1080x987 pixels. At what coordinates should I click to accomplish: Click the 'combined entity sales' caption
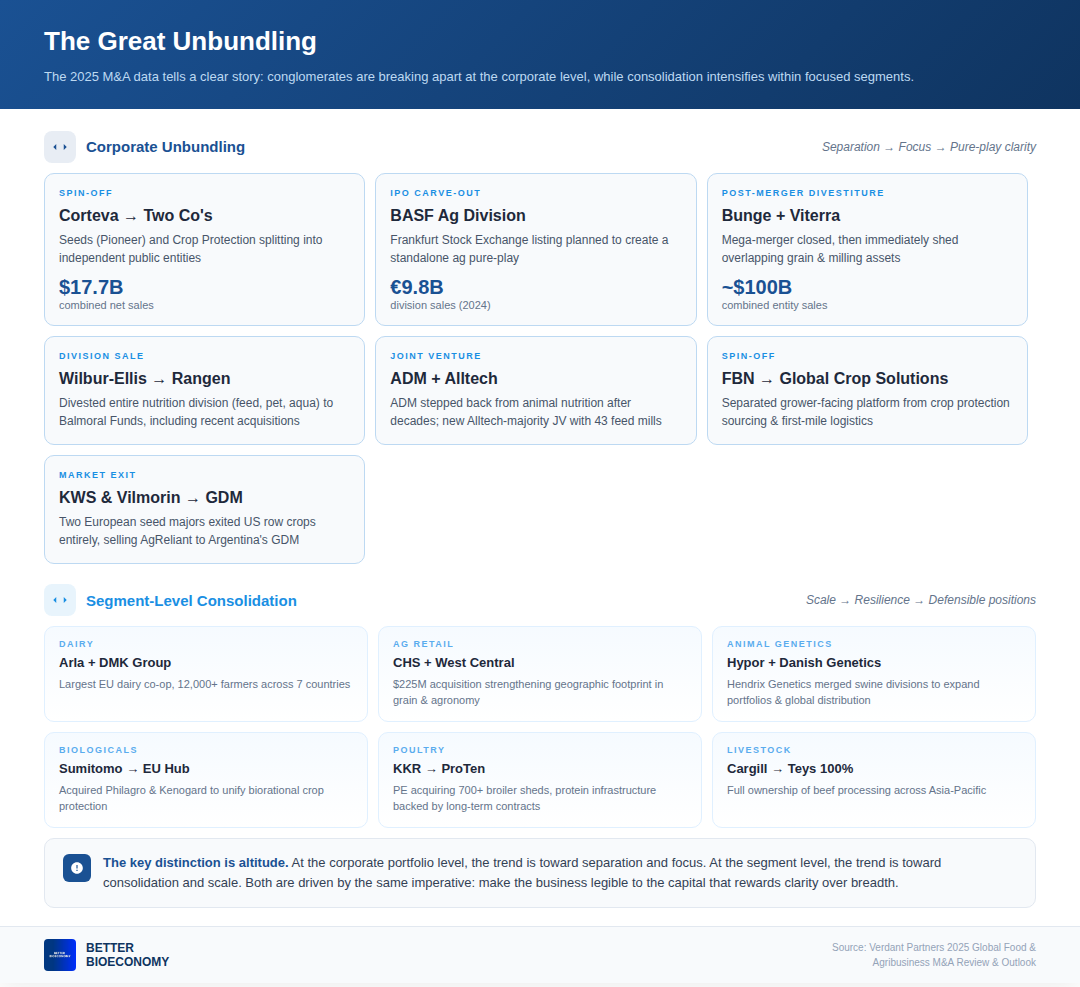tap(774, 305)
